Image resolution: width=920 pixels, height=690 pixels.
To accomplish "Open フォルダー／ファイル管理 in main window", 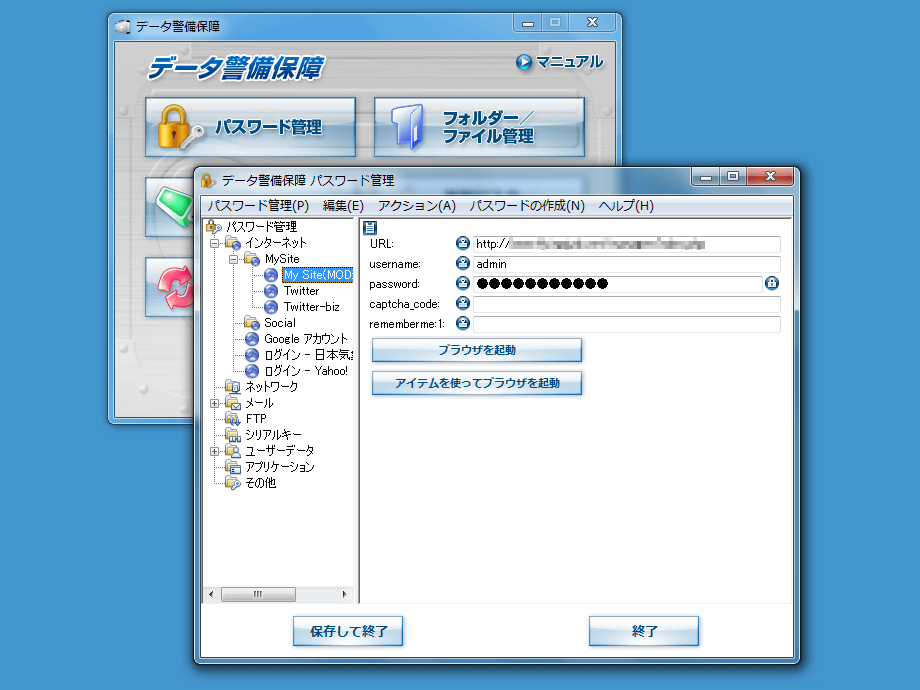I will [x=479, y=127].
